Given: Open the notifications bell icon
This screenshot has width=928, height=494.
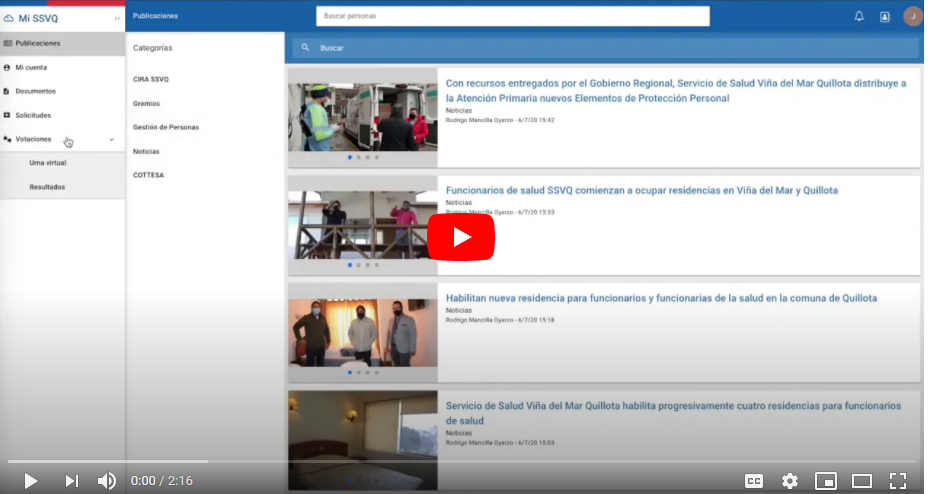Looking at the screenshot, I should coord(859,17).
